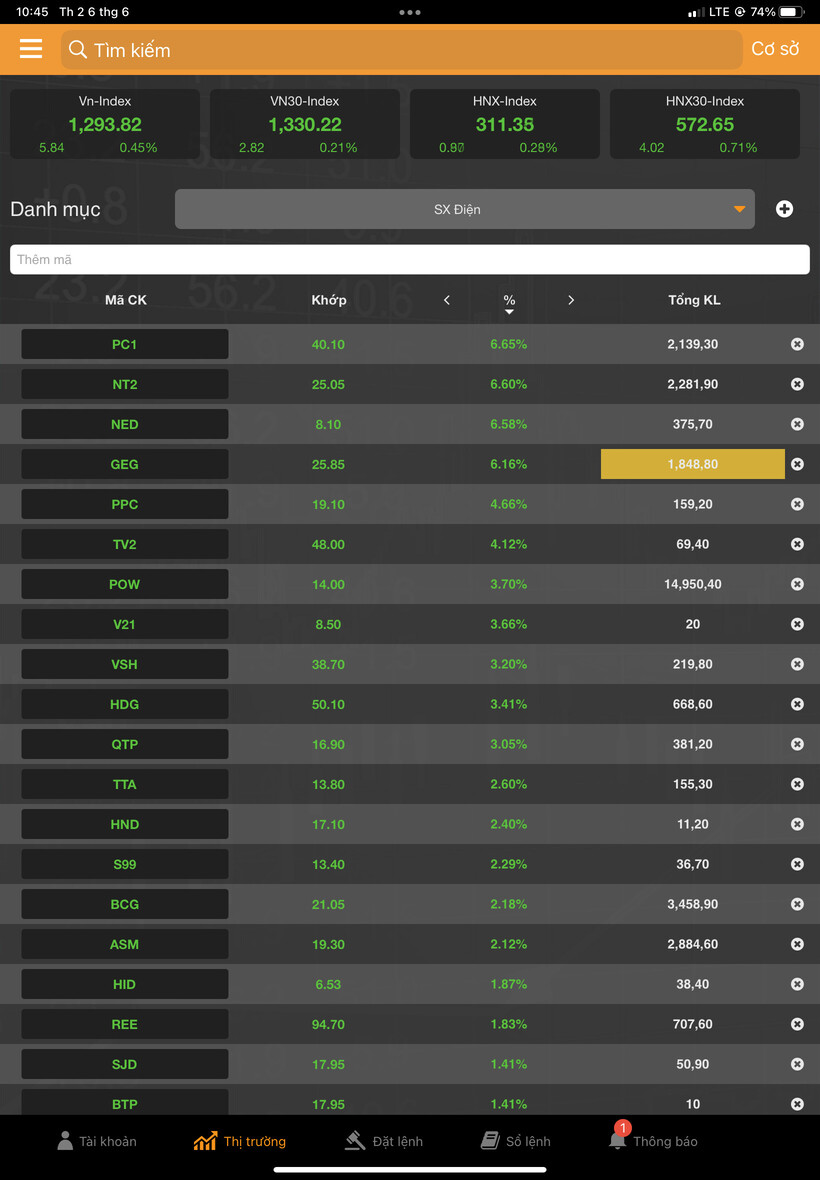Open the Vn-Index summary card

(x=105, y=124)
